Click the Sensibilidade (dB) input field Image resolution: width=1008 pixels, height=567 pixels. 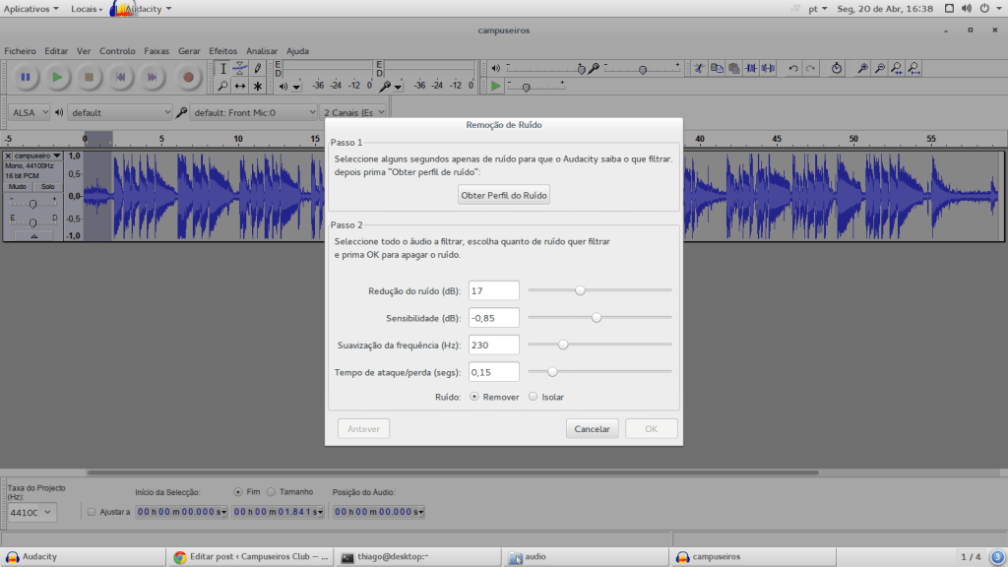pos(494,318)
